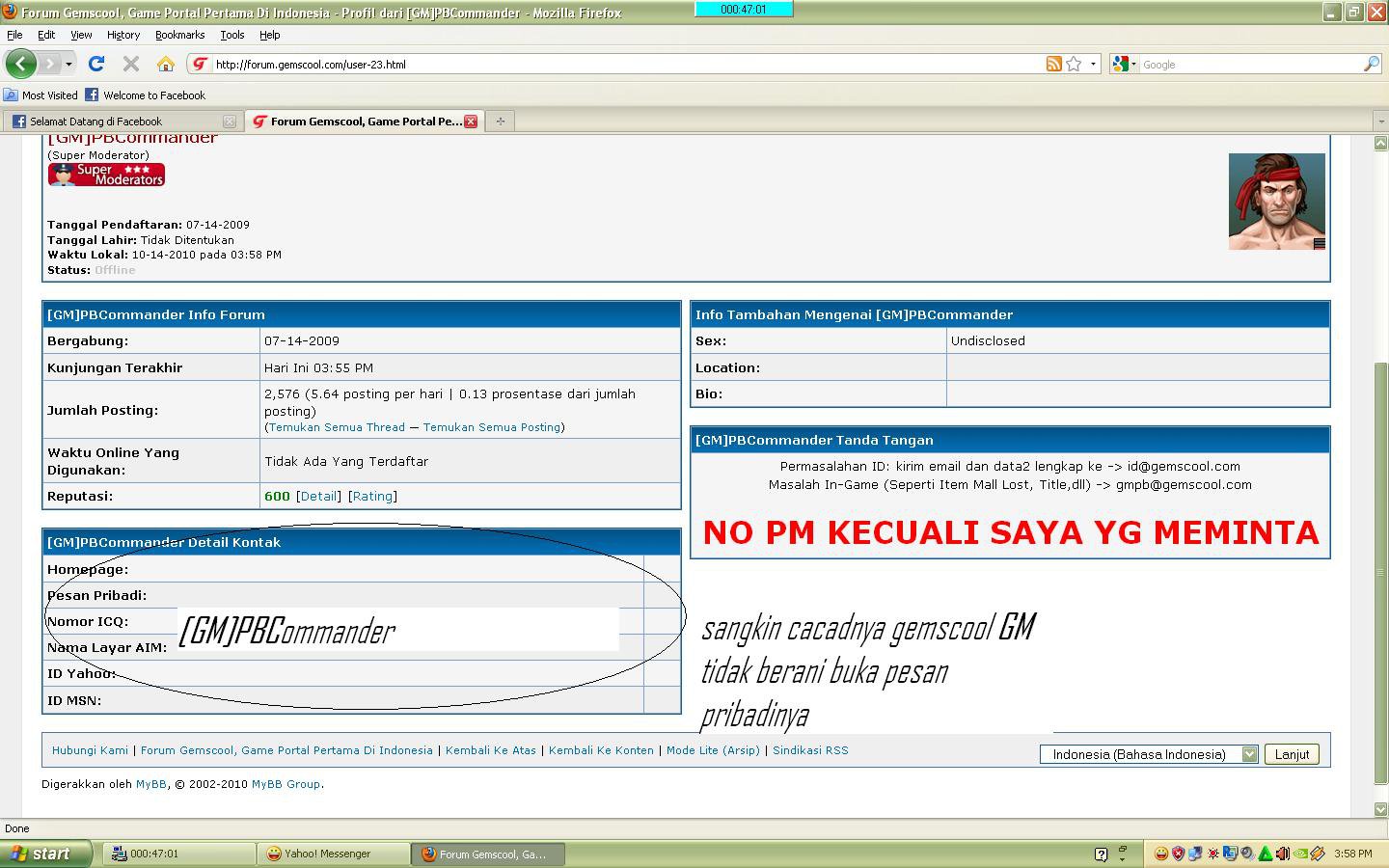Click the page vertical scrollbar thumb
Screen dimensions: 1389x868
[x=1380, y=572]
